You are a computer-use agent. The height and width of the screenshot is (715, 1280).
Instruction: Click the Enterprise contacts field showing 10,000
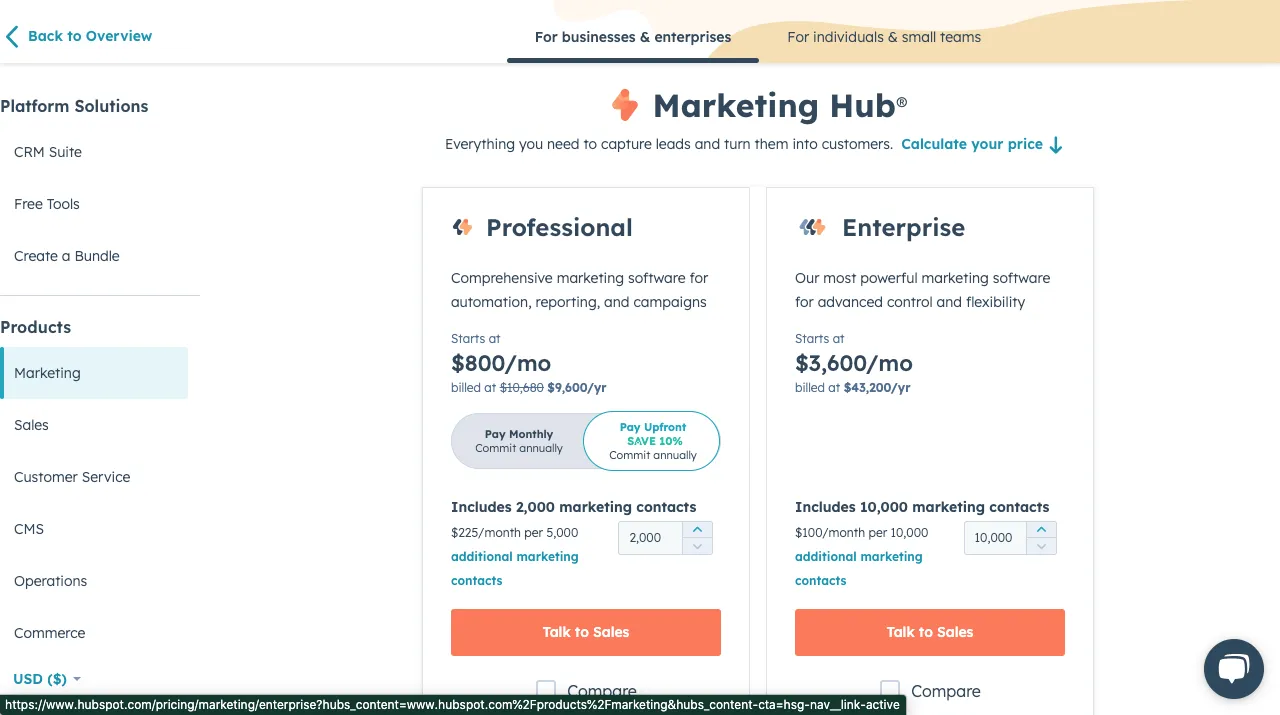[x=995, y=538]
